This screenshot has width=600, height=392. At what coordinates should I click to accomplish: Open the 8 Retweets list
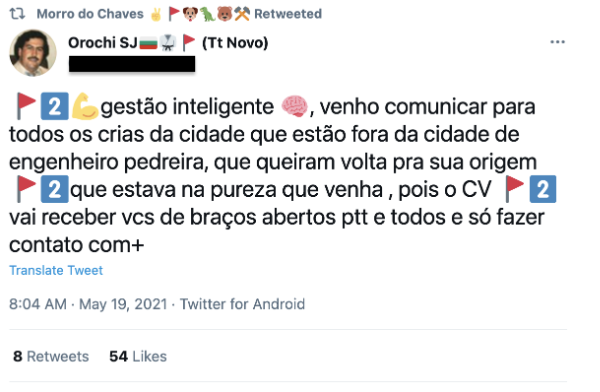[x=51, y=356]
